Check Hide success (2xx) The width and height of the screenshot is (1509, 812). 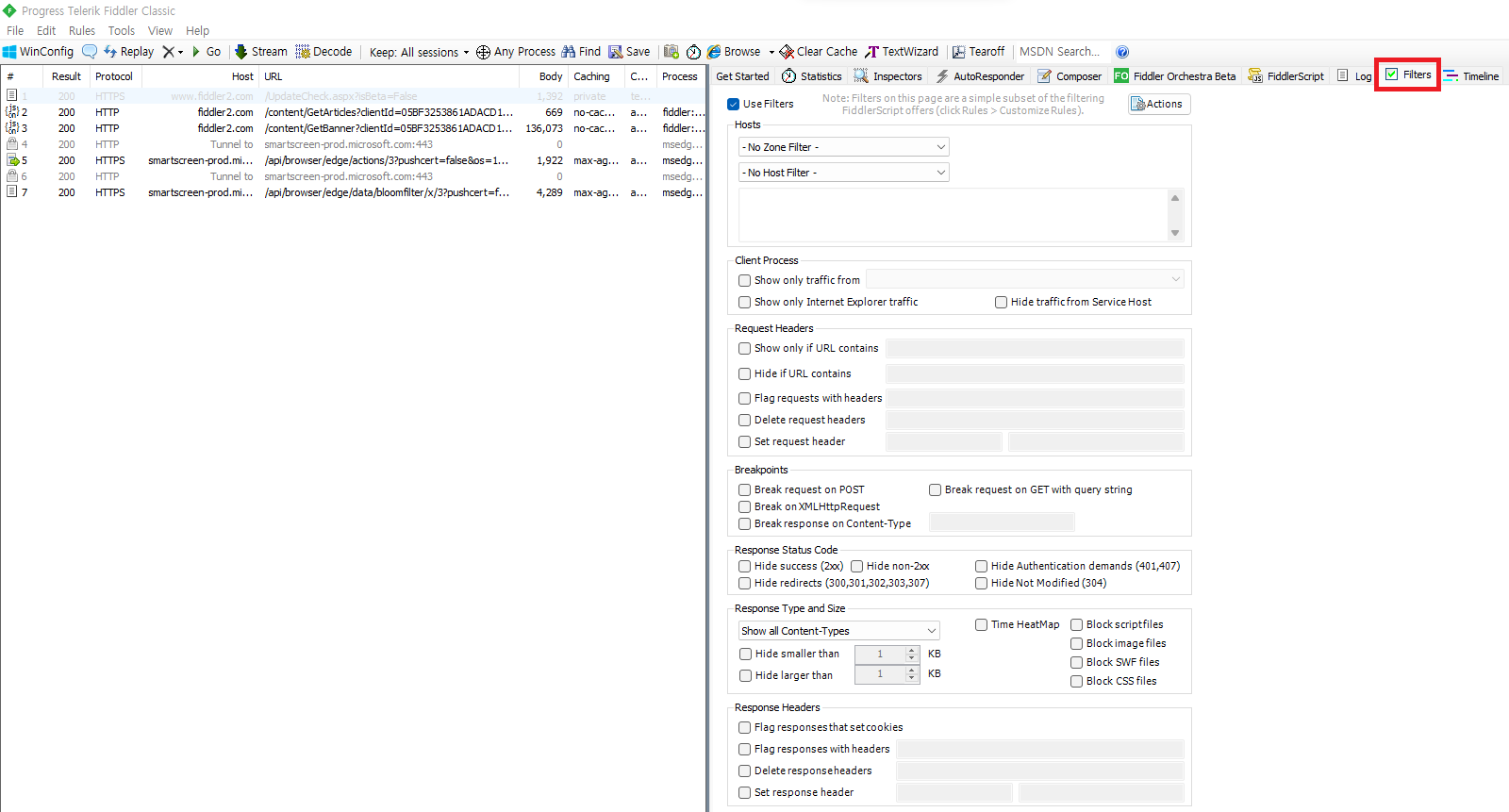pyautogui.click(x=745, y=566)
